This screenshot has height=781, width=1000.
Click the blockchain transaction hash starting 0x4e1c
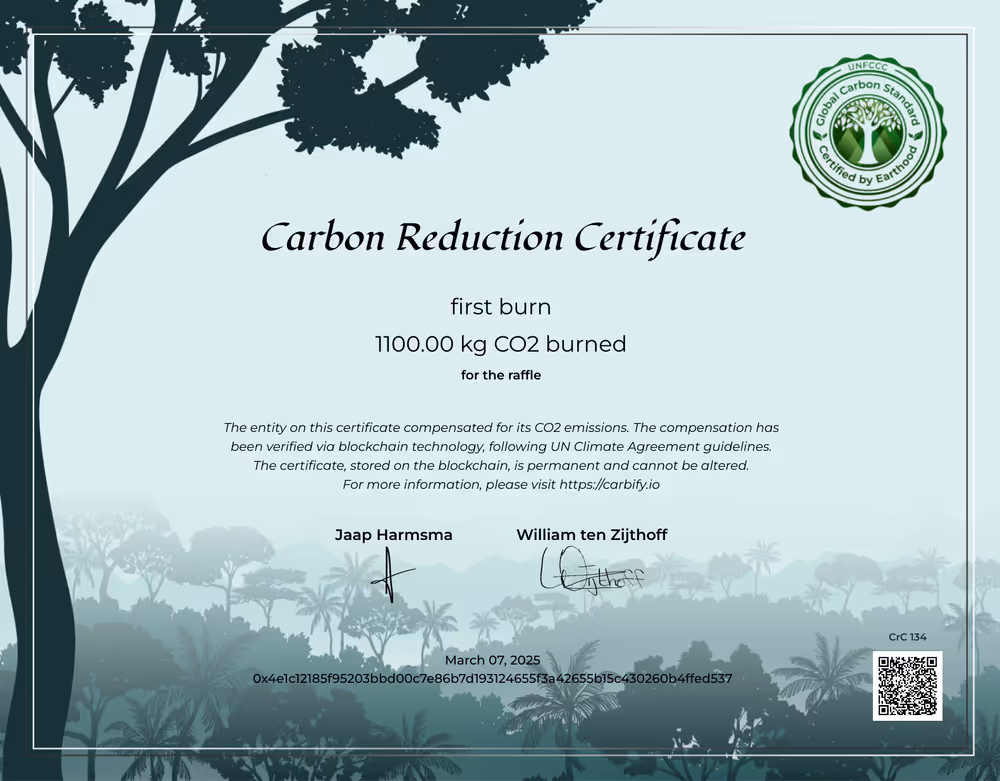pyautogui.click(x=492, y=678)
